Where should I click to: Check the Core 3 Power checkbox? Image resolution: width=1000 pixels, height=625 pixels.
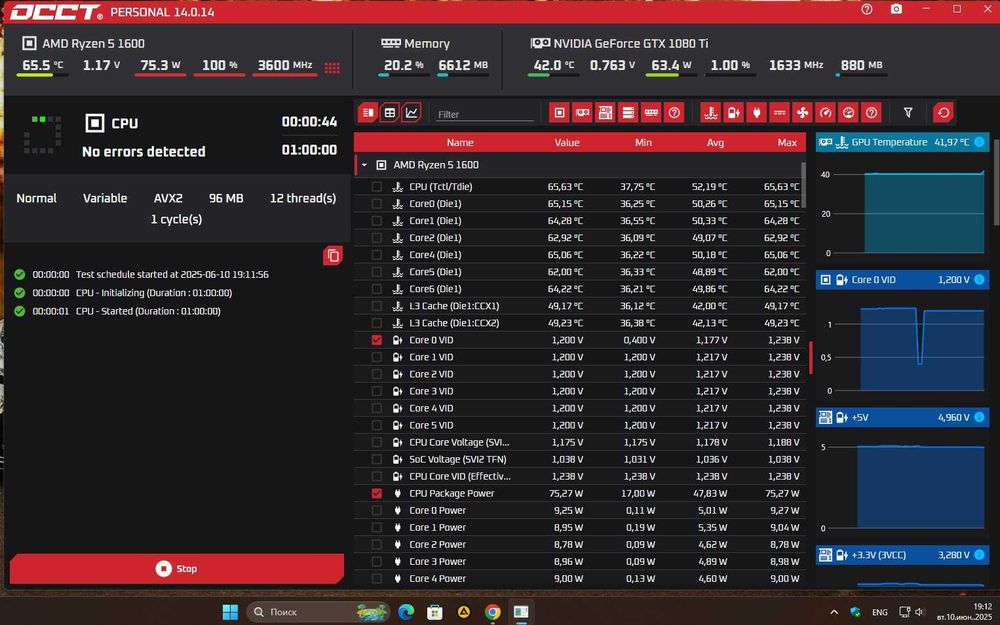[377, 561]
